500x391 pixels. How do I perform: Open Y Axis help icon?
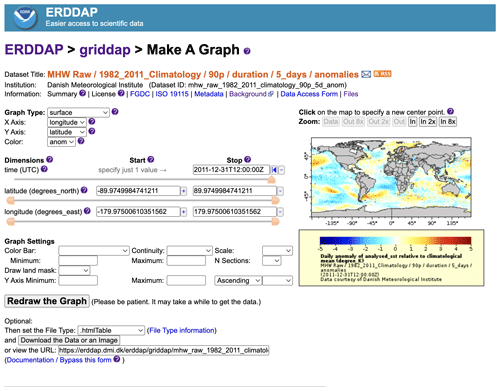[x=92, y=131]
